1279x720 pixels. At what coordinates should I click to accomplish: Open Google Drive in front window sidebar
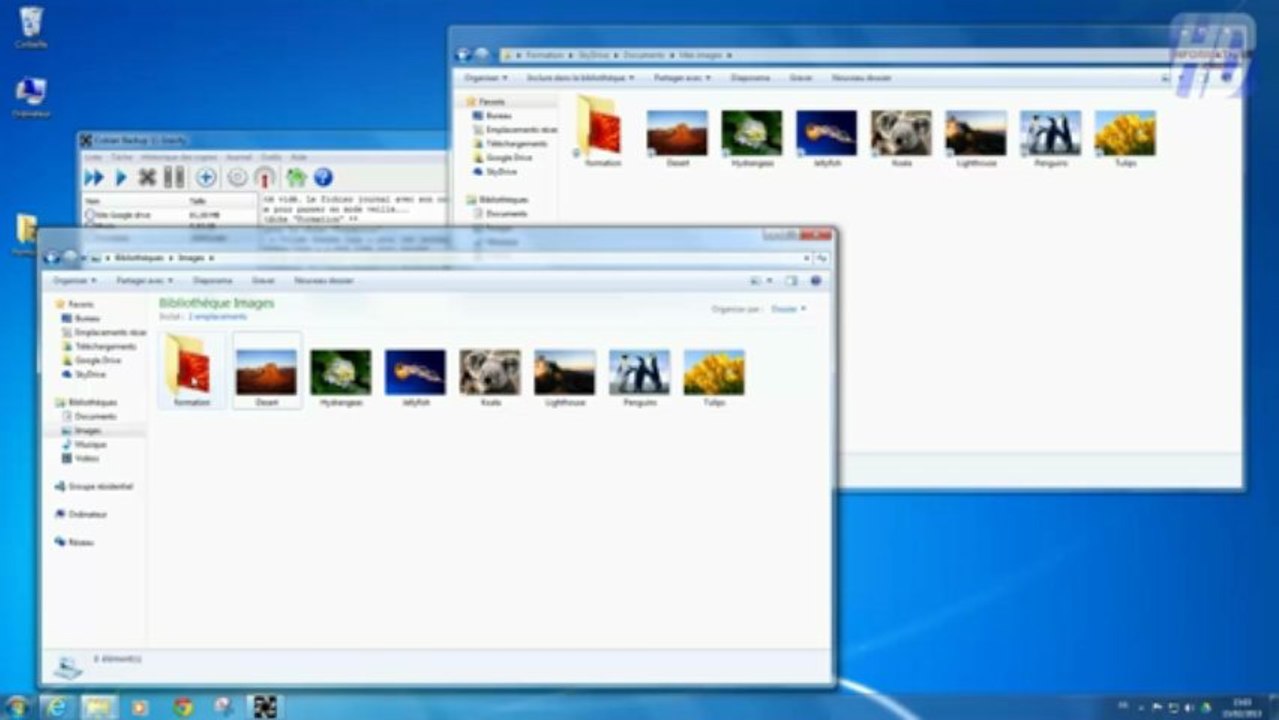(x=91, y=360)
